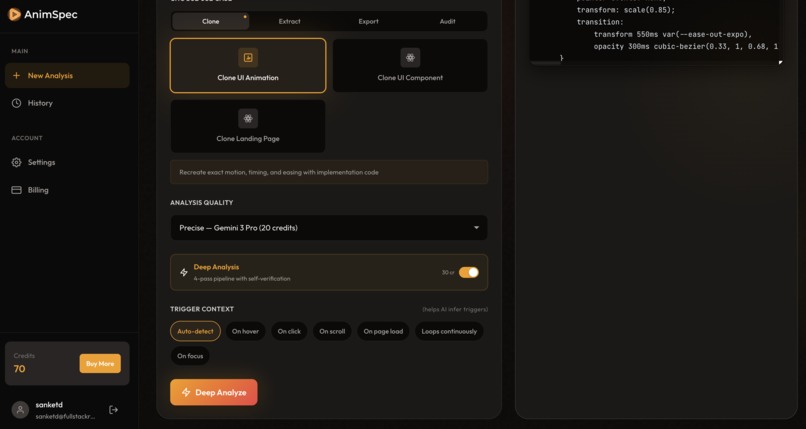Click the code block horizontal scrollbar

click(546, 63)
